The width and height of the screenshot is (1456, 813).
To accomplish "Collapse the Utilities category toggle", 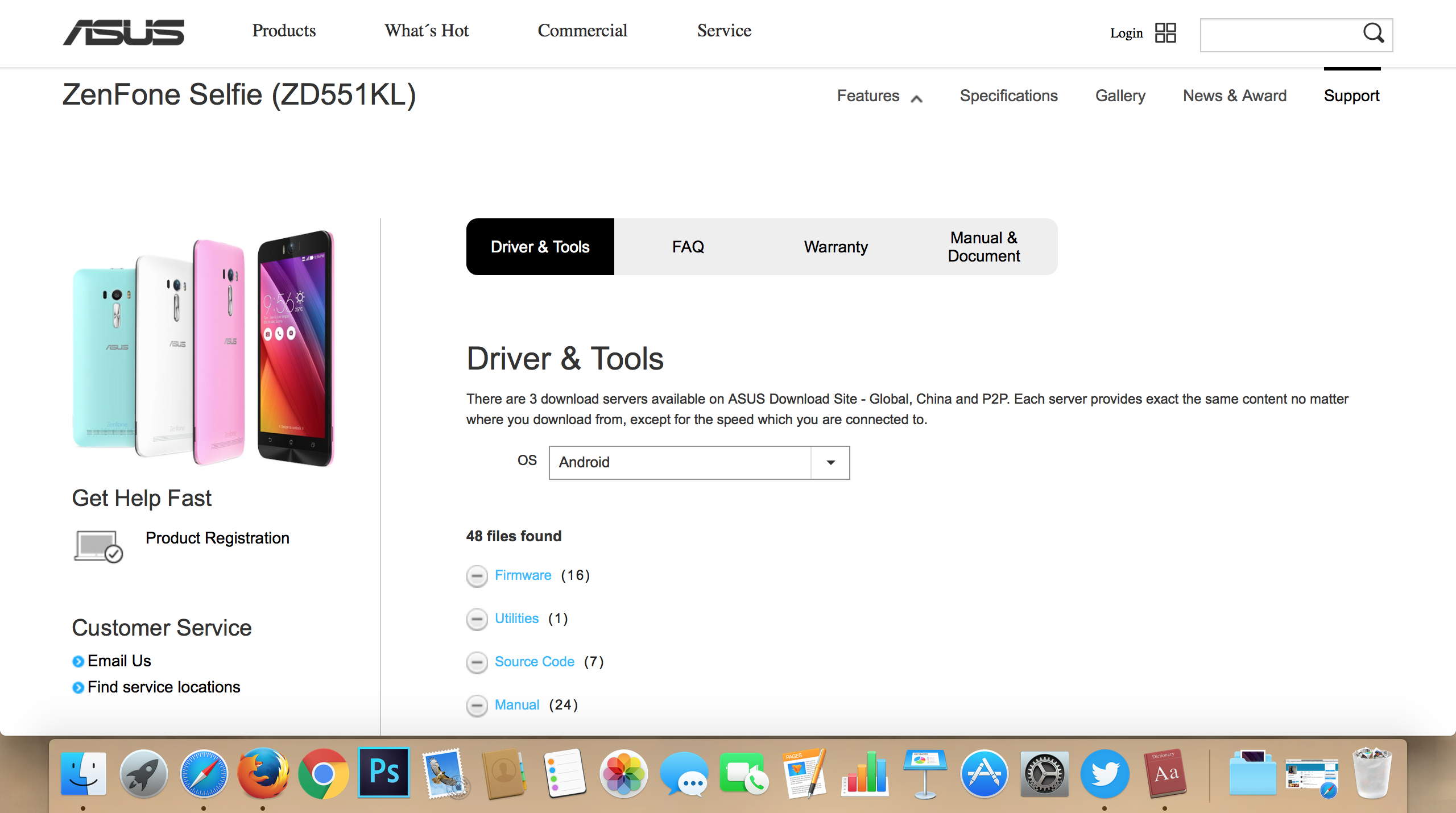I will click(477, 619).
